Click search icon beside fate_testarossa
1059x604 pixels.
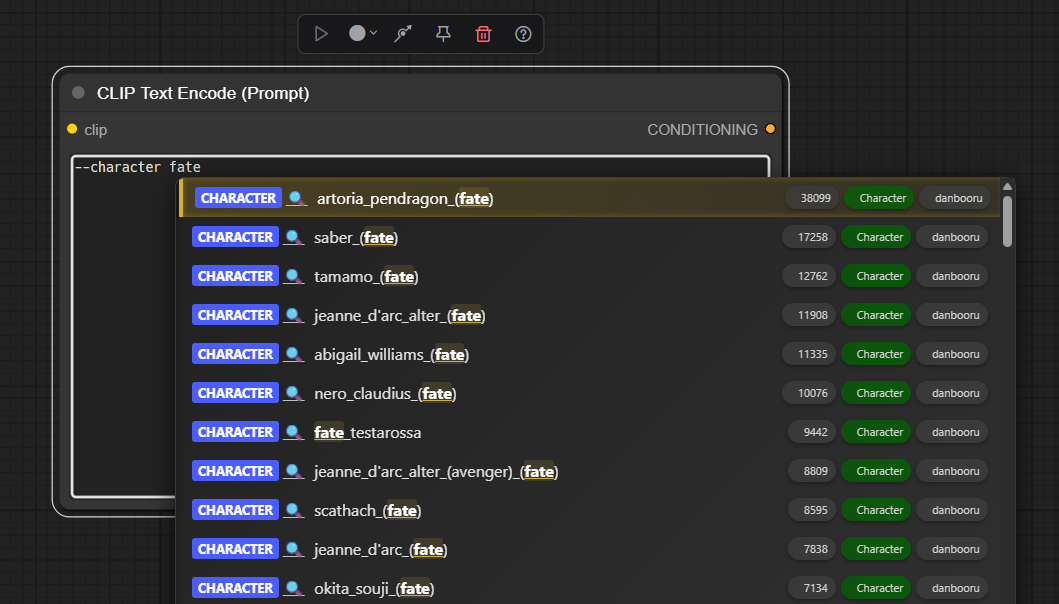coord(294,432)
